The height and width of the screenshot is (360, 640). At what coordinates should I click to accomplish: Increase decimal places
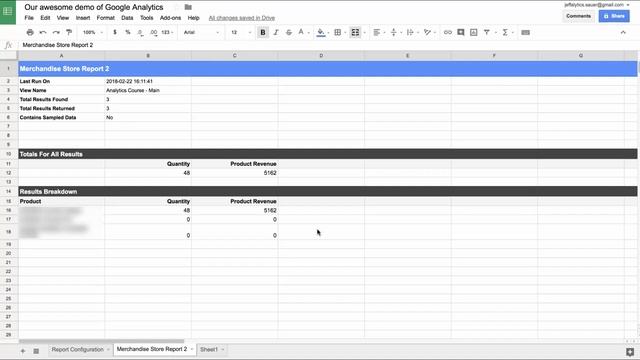(153, 32)
